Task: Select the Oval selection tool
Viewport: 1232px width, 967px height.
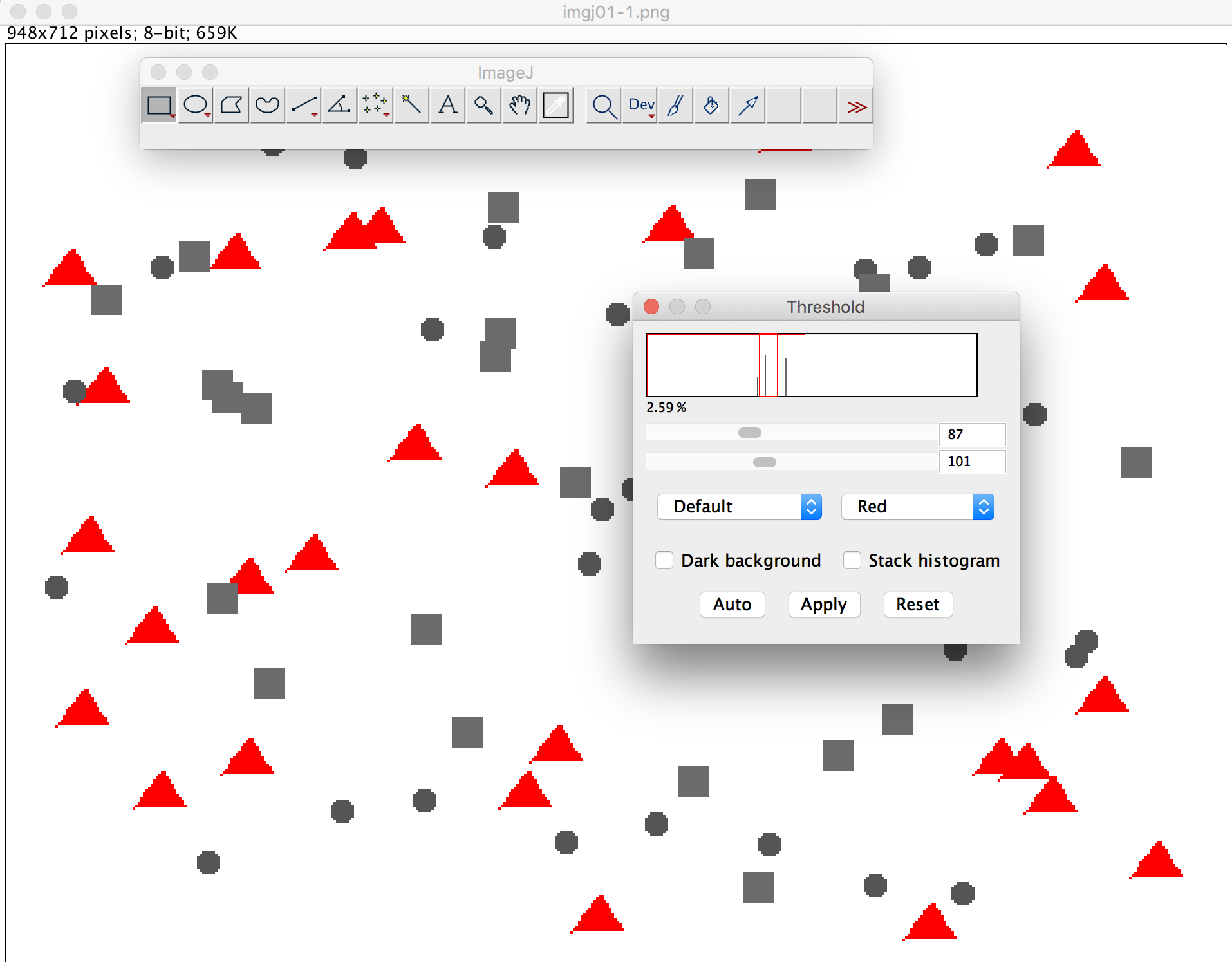Action: coord(195,106)
